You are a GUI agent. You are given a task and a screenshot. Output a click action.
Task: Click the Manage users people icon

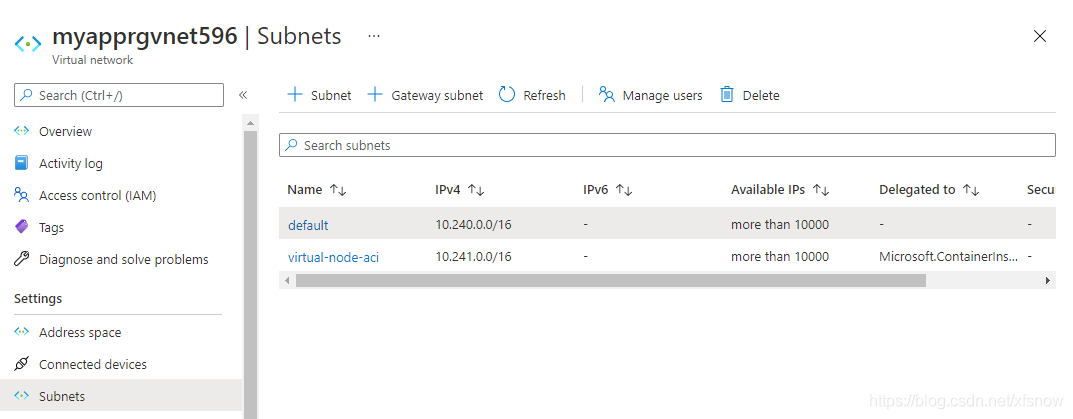[x=607, y=94]
